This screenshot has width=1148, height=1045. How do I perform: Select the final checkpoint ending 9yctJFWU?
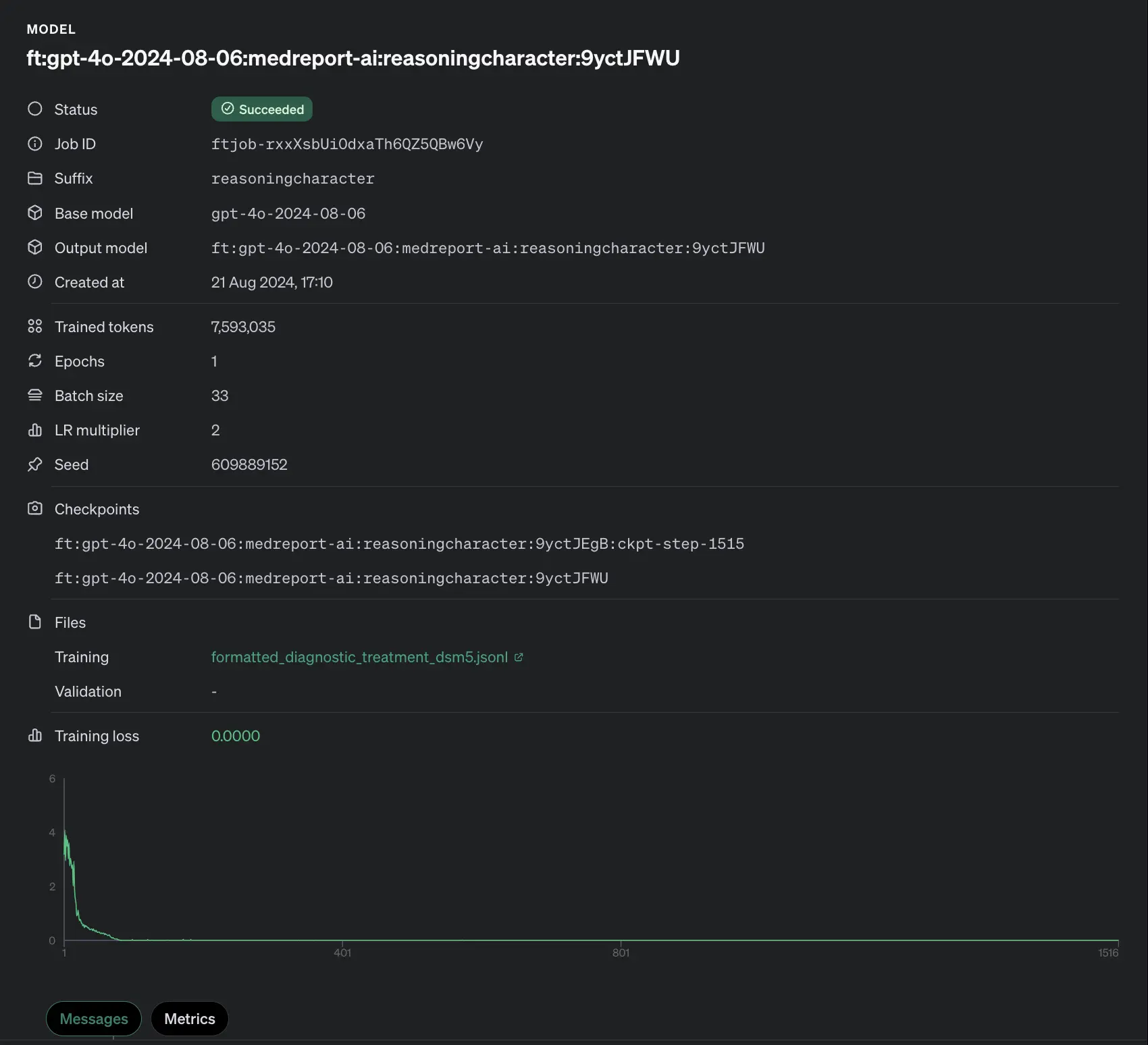[x=332, y=578]
